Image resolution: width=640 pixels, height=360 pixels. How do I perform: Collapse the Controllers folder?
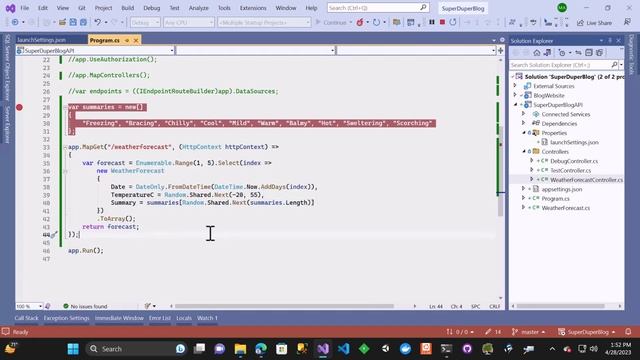point(524,151)
